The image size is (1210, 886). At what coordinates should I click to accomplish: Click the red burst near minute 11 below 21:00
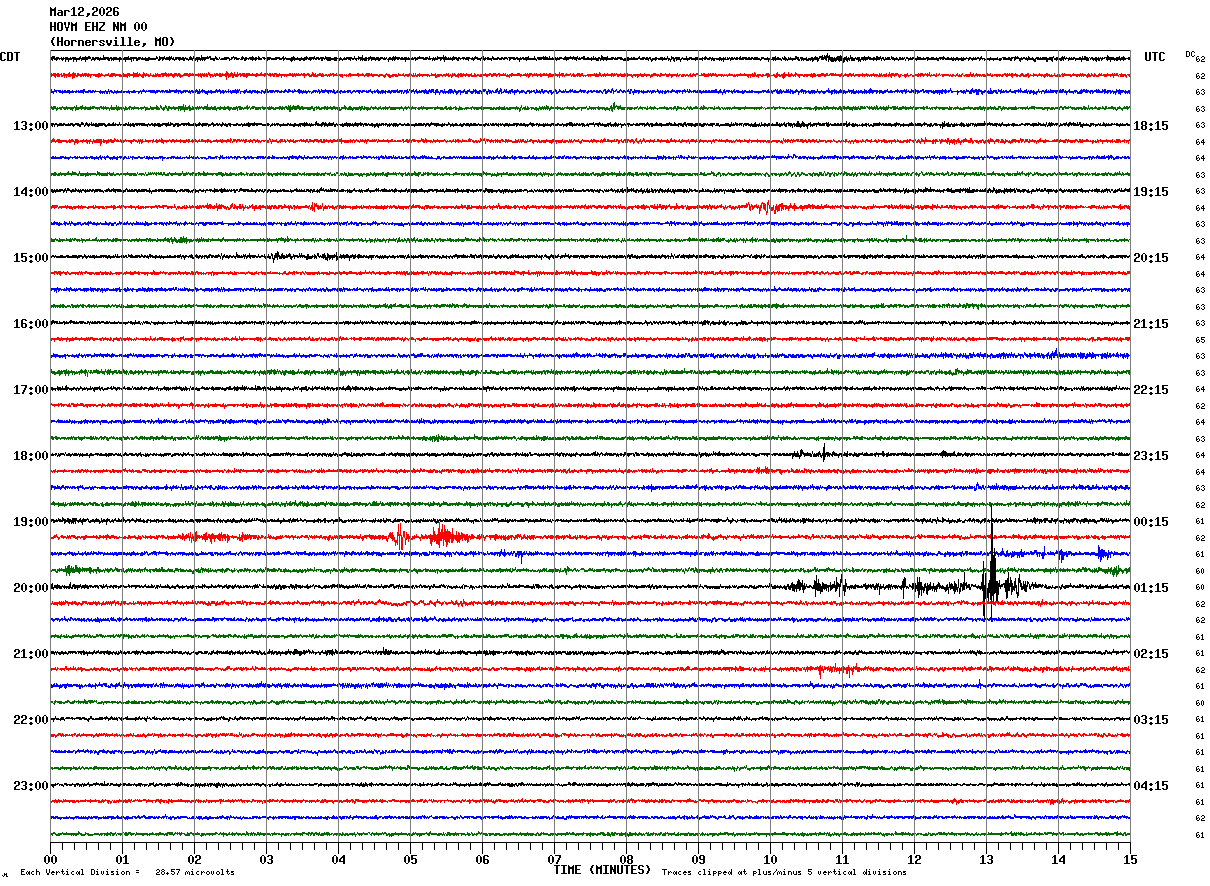coord(836,669)
